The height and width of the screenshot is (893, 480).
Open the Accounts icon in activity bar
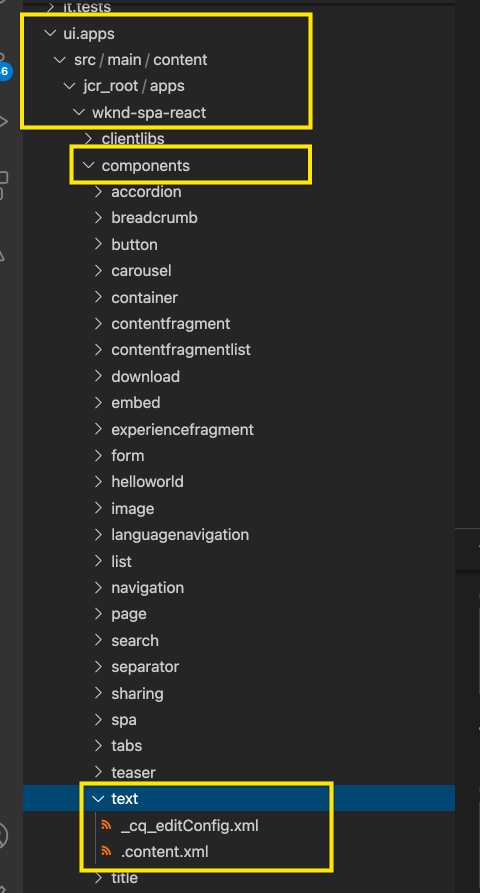tap(3, 836)
